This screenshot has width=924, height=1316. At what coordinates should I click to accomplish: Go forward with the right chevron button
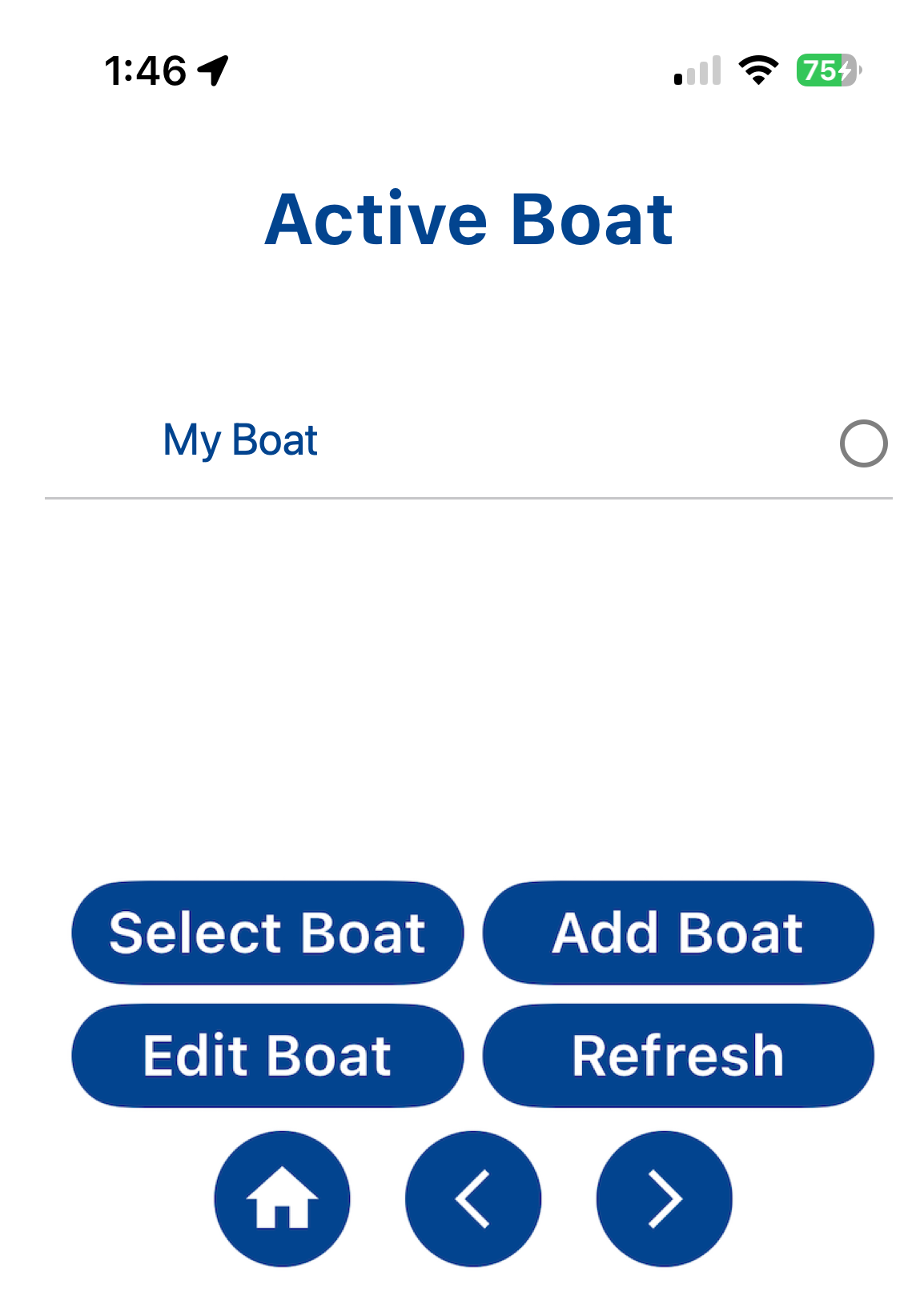(x=664, y=1198)
